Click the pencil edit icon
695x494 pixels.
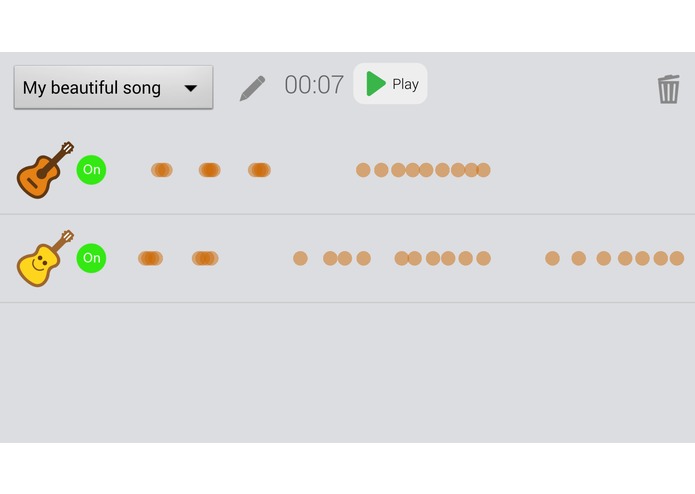[253, 87]
